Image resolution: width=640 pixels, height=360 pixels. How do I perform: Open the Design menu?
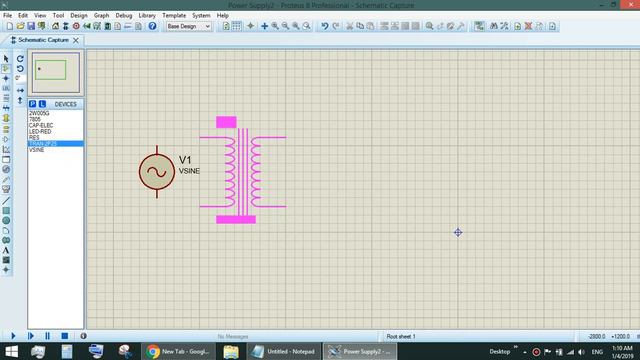coord(79,16)
